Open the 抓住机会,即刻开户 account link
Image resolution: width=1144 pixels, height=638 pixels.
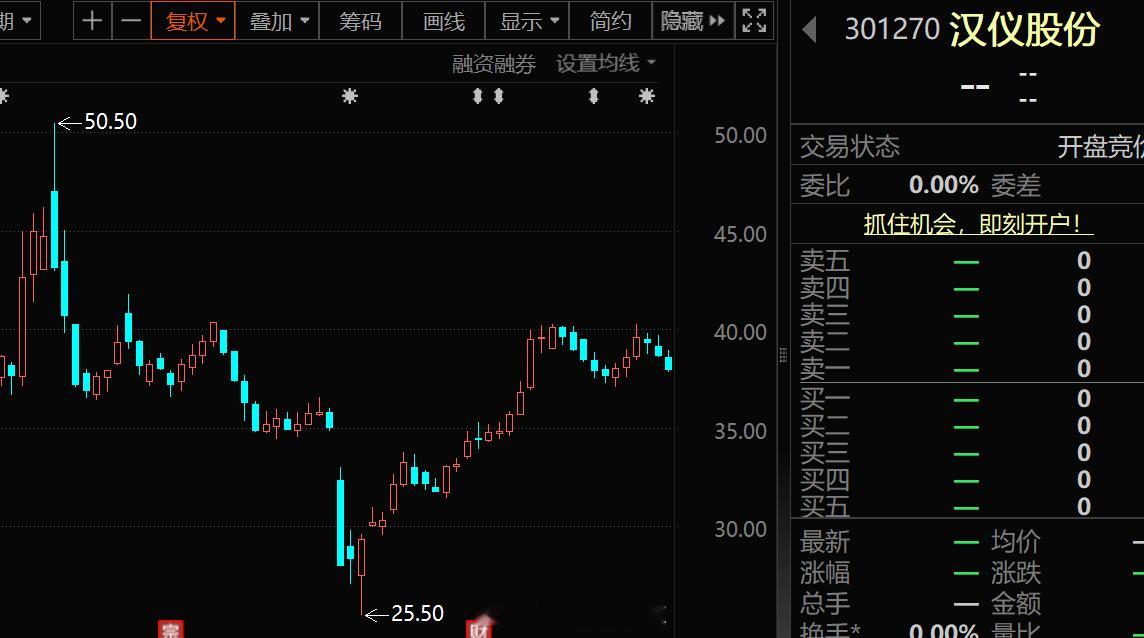[x=978, y=223]
